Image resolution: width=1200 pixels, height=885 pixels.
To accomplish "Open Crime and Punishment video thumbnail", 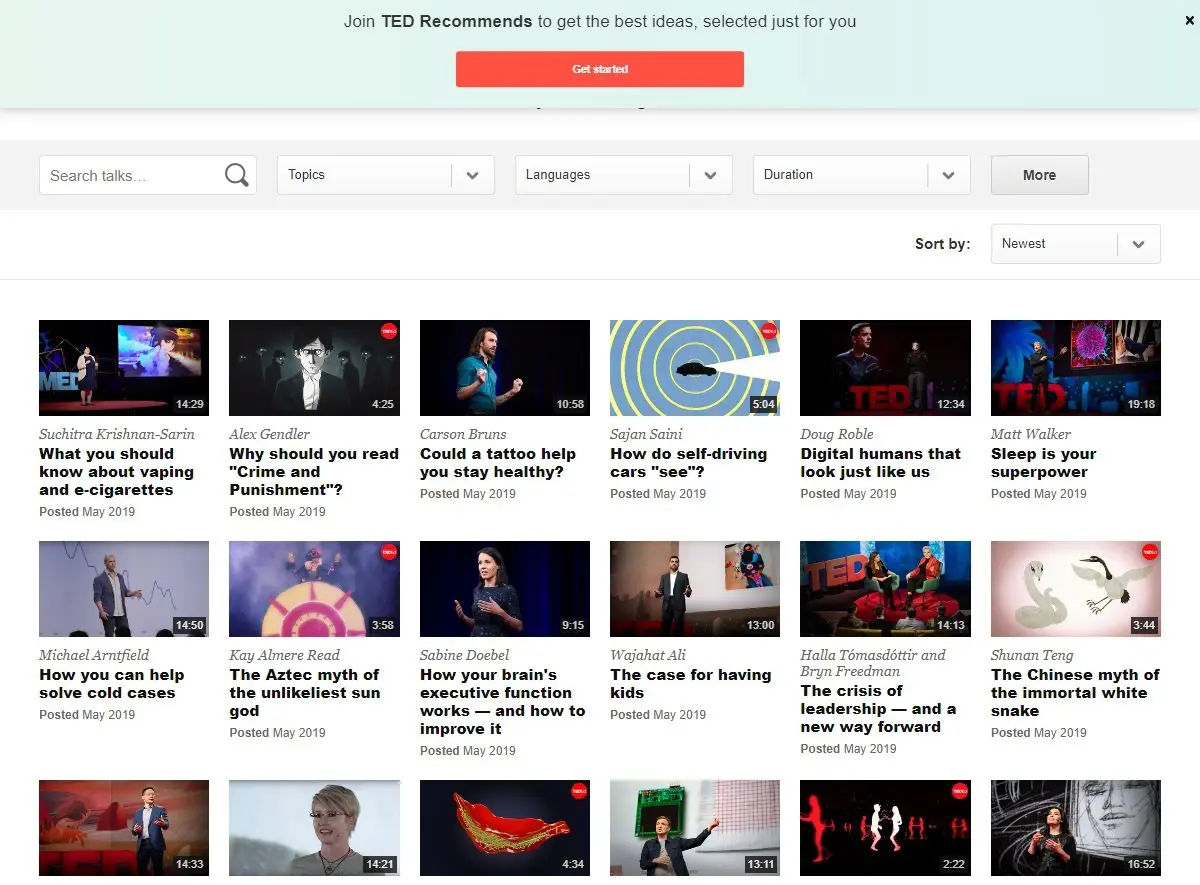I will pos(314,367).
